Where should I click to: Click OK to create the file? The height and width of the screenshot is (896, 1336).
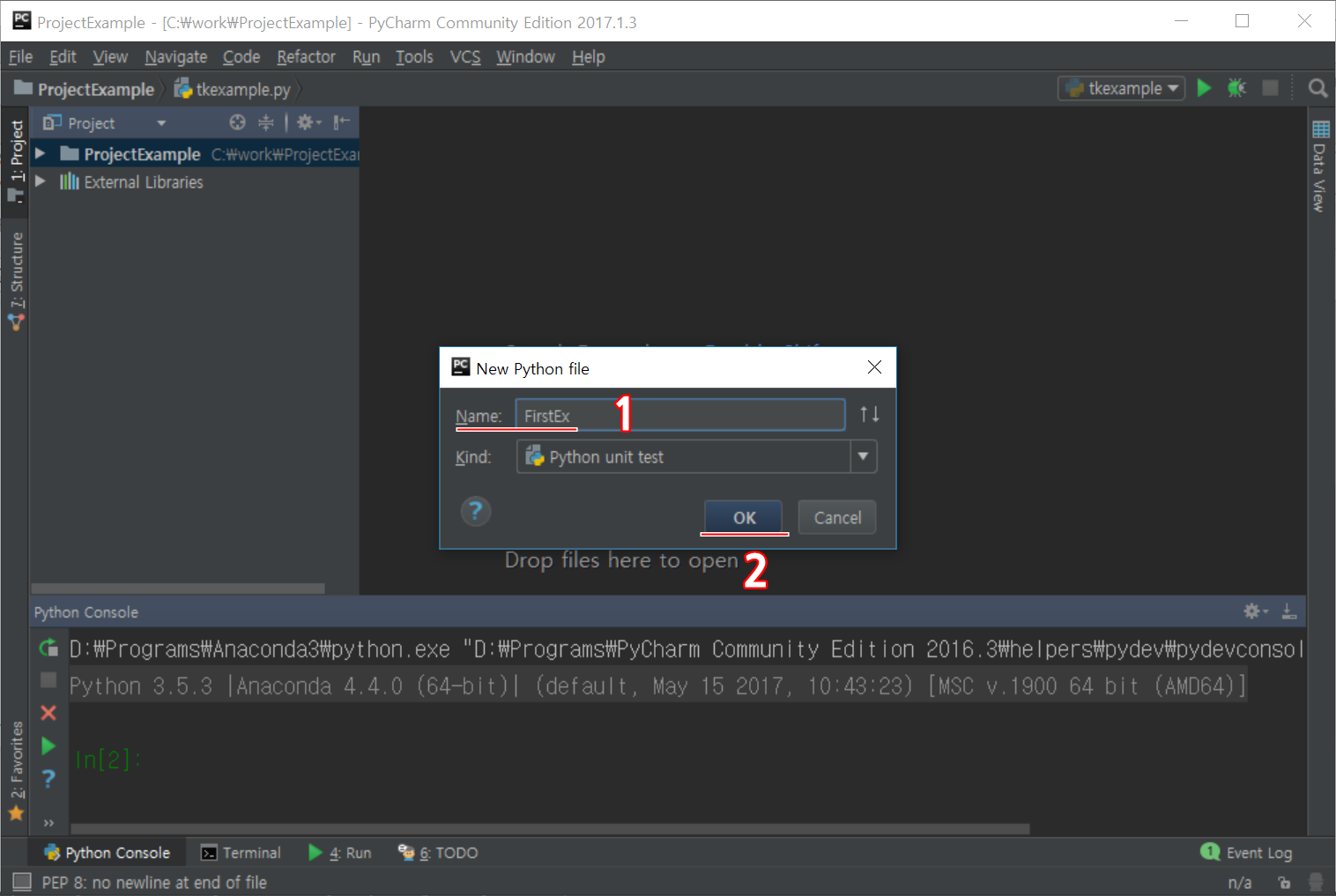pyautogui.click(x=743, y=518)
